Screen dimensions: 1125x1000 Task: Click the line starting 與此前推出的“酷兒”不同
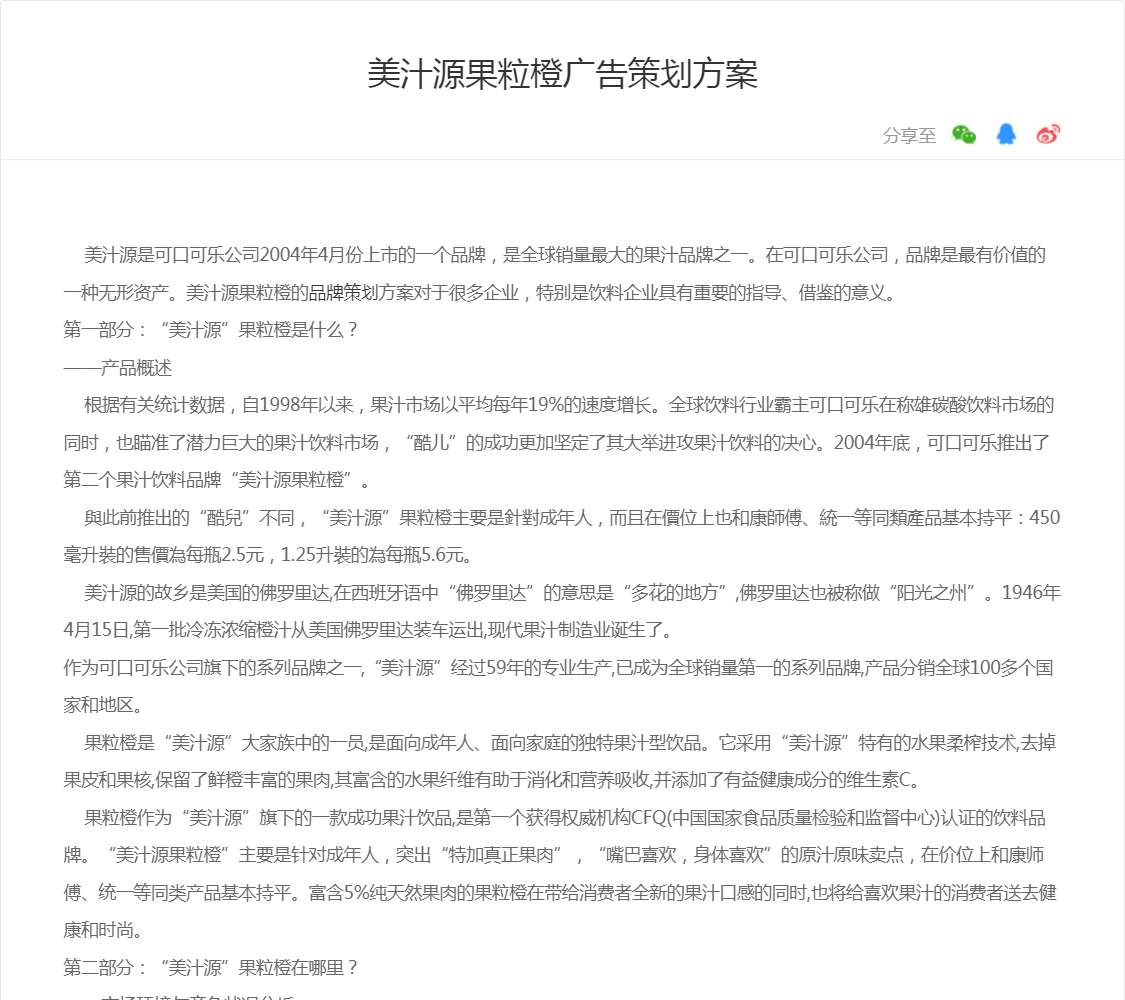coord(572,518)
